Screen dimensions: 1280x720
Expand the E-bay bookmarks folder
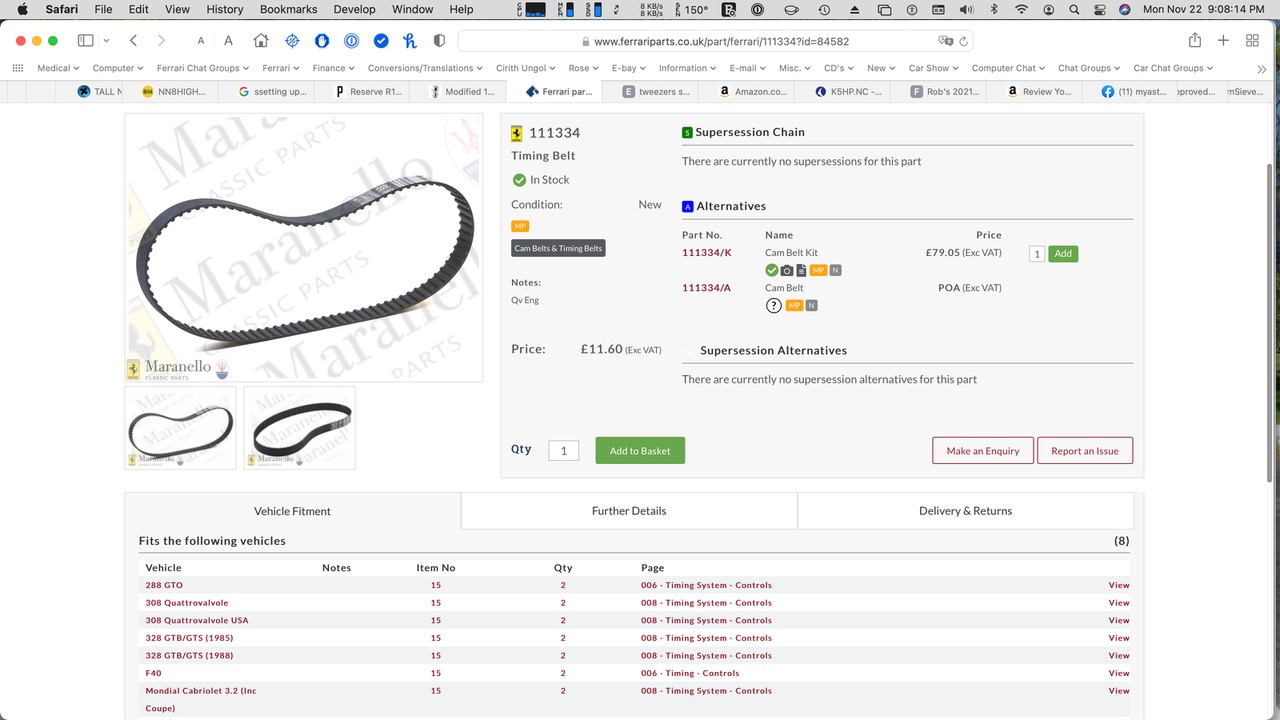628,68
